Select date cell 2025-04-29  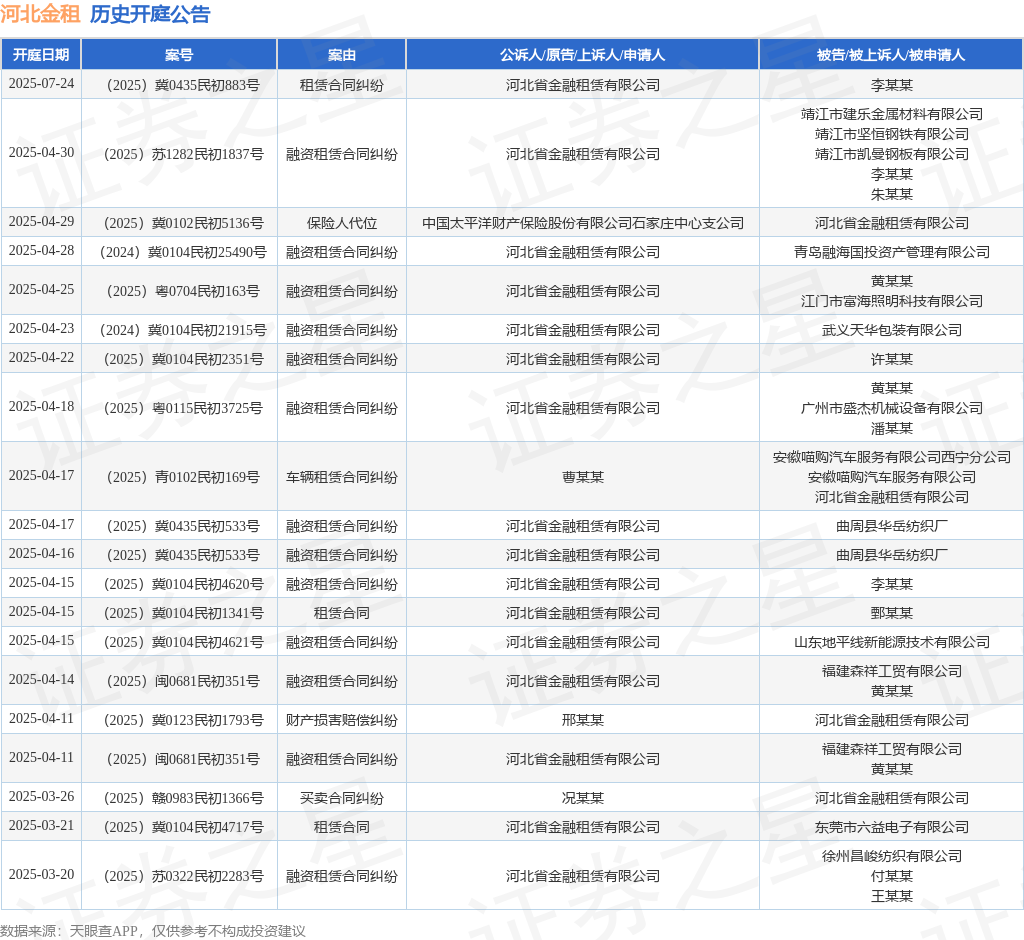click(x=41, y=222)
